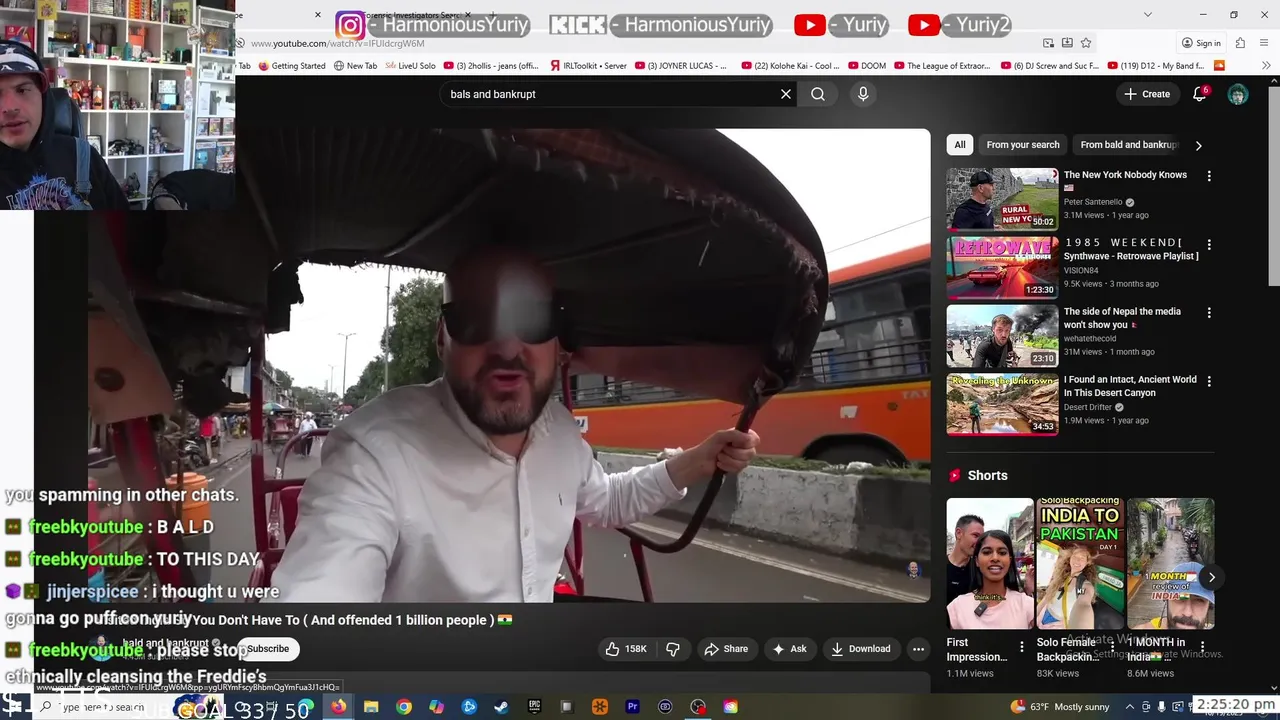Image resolution: width=1280 pixels, height=720 pixels.
Task: Show more filter chips with the right chevron
Action: coord(1198,145)
